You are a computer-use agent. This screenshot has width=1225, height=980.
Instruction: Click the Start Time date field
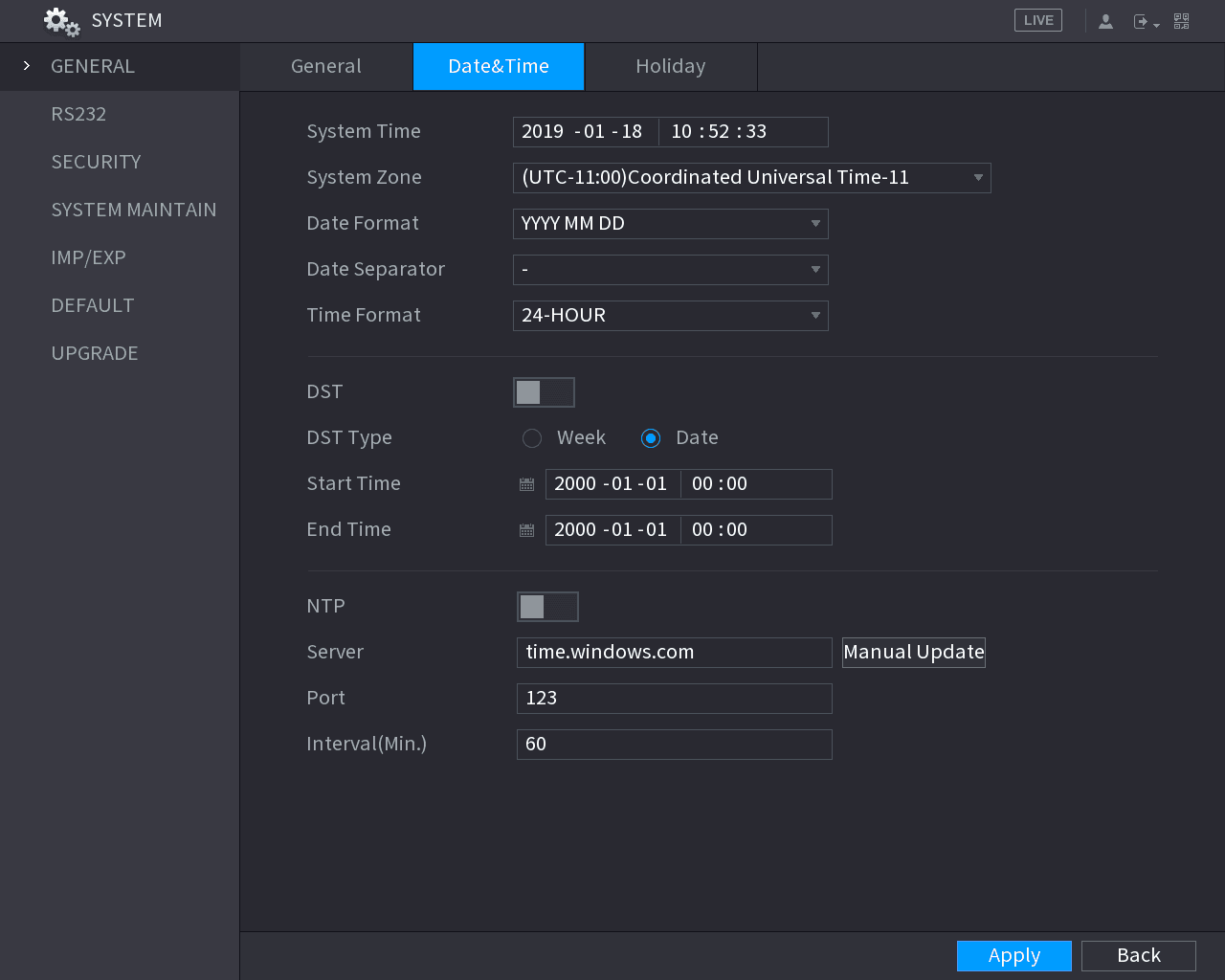pos(612,484)
